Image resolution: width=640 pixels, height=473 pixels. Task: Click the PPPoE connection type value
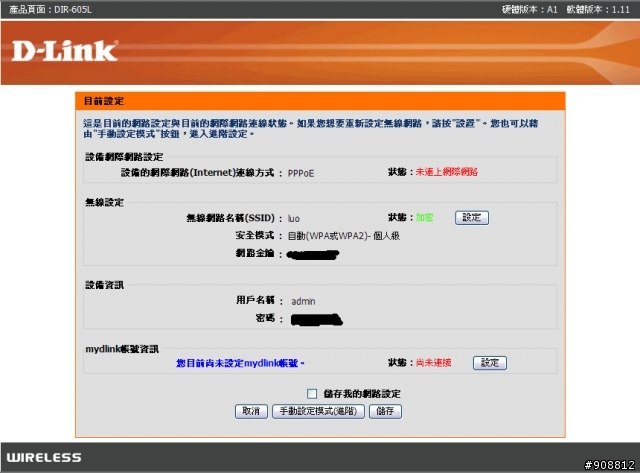(x=301, y=173)
